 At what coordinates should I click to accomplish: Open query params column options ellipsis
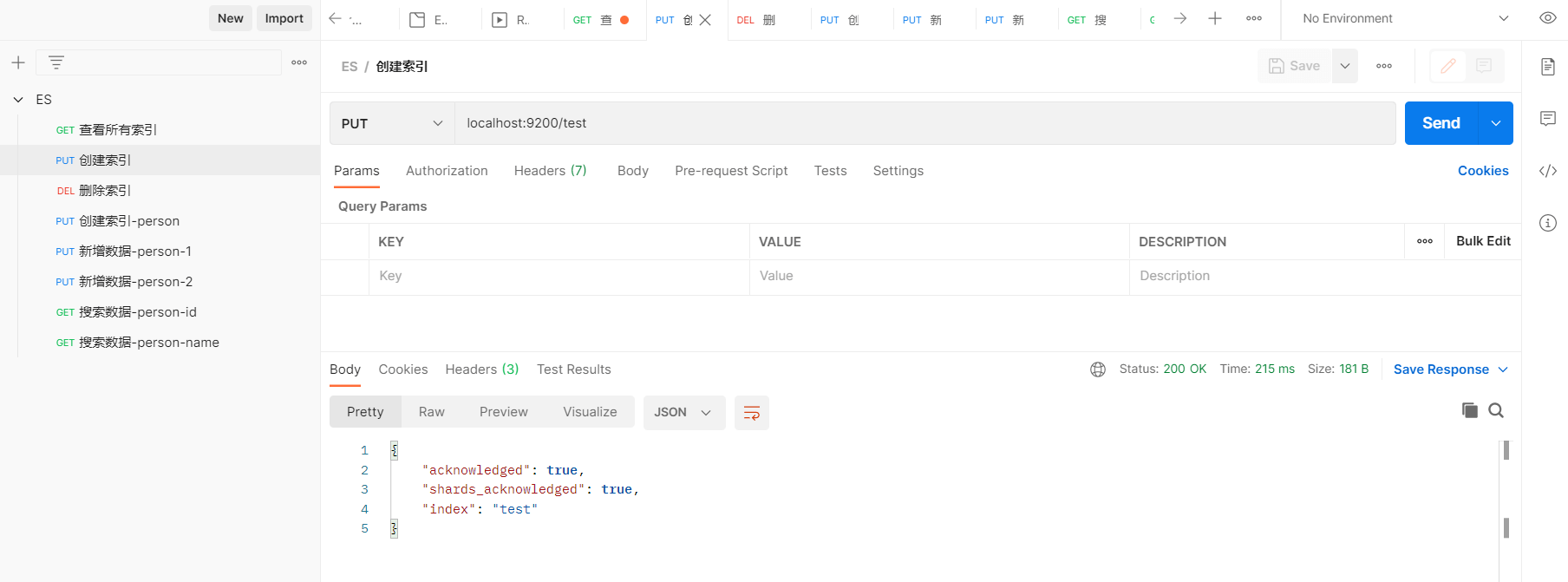coord(1425,241)
